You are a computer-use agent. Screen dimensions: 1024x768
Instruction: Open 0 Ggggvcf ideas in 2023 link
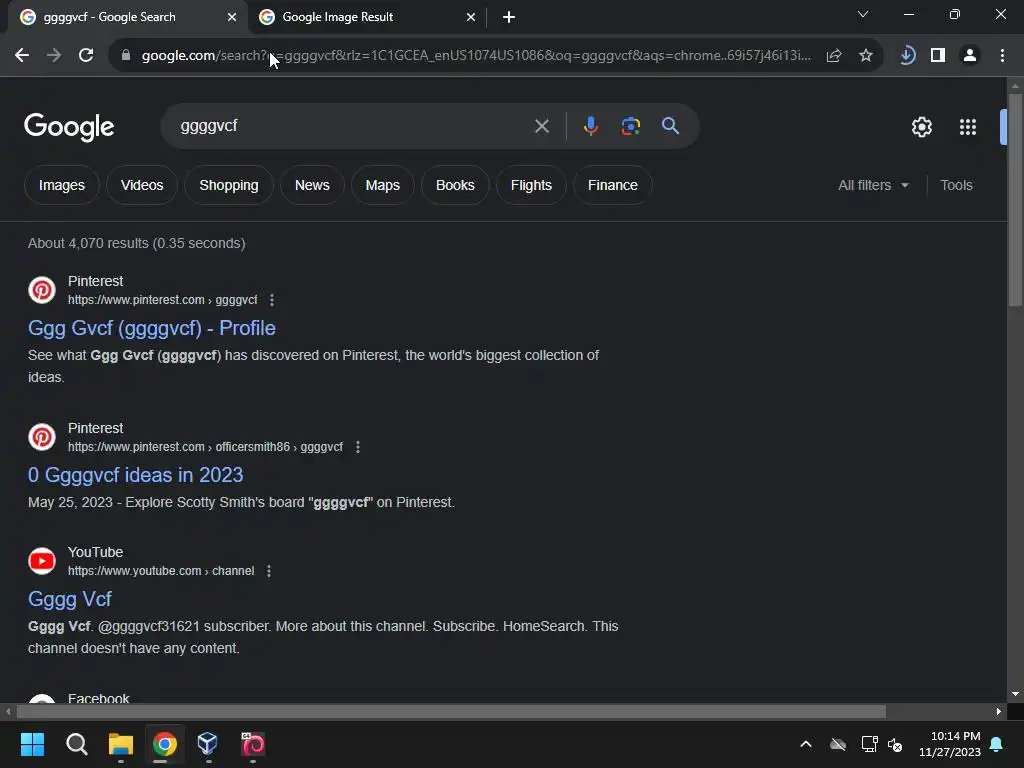[135, 475]
